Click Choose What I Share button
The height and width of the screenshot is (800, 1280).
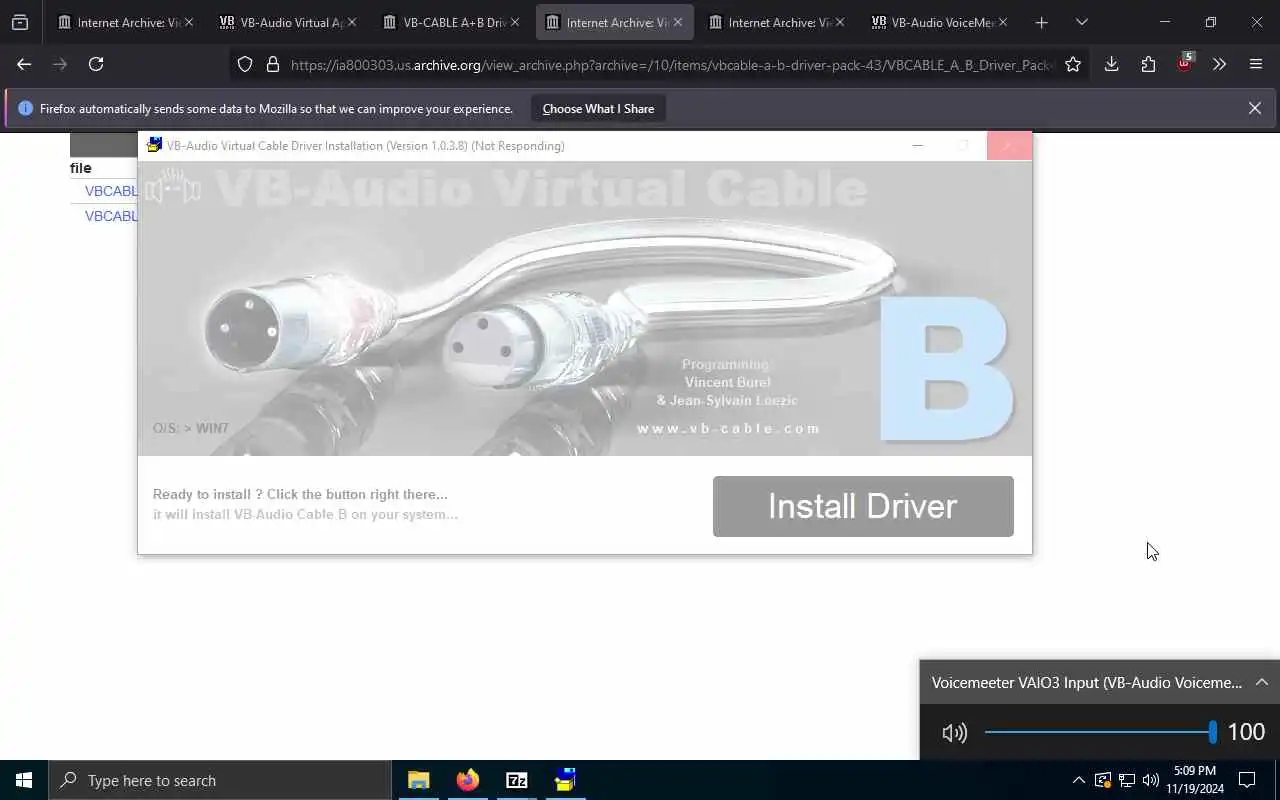click(598, 108)
